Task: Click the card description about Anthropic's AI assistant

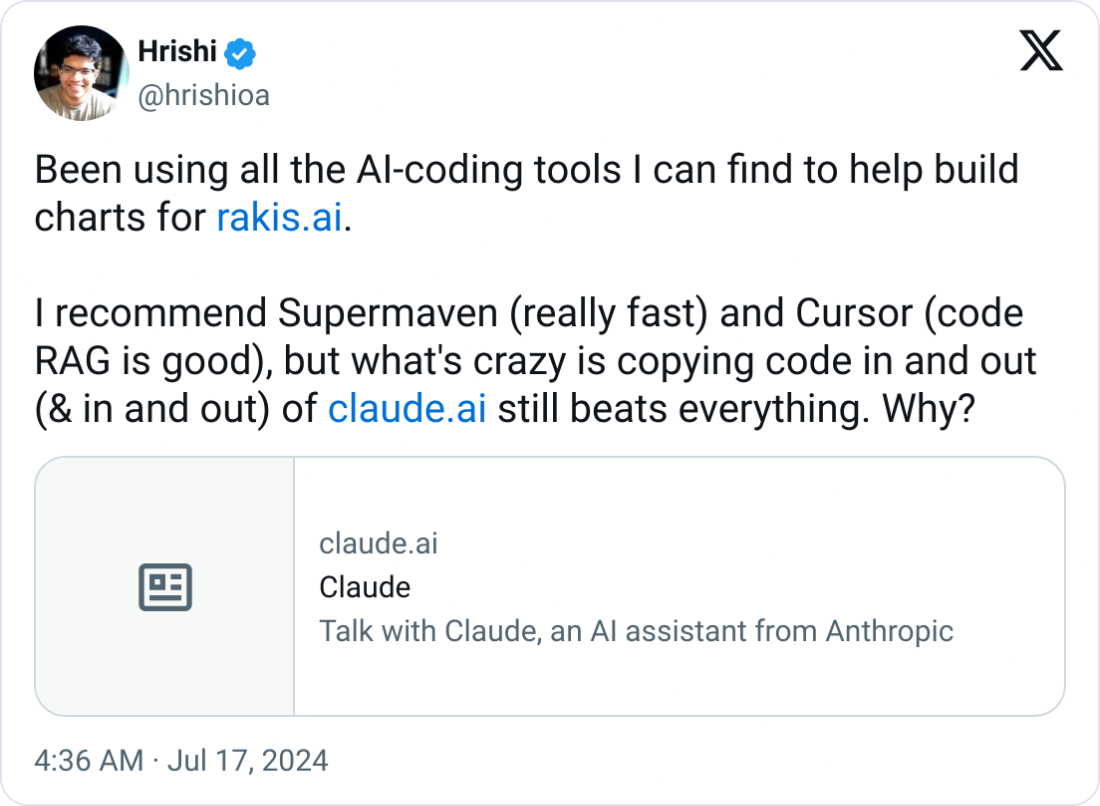Action: (x=635, y=631)
